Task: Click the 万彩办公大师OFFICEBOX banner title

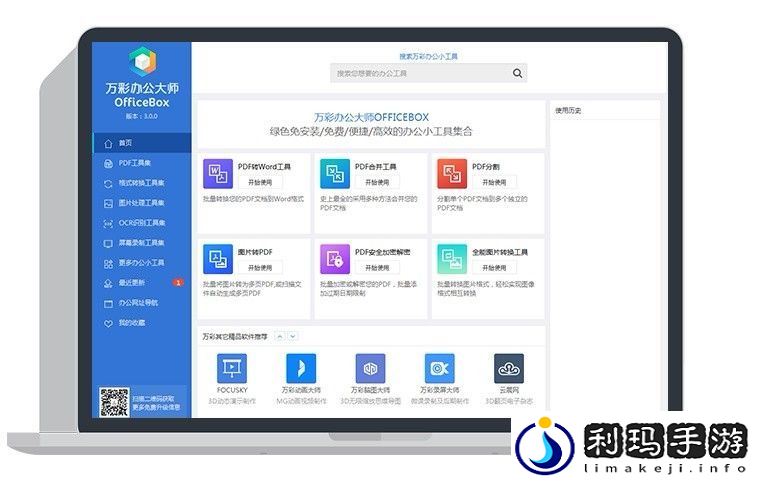Action: [x=371, y=117]
